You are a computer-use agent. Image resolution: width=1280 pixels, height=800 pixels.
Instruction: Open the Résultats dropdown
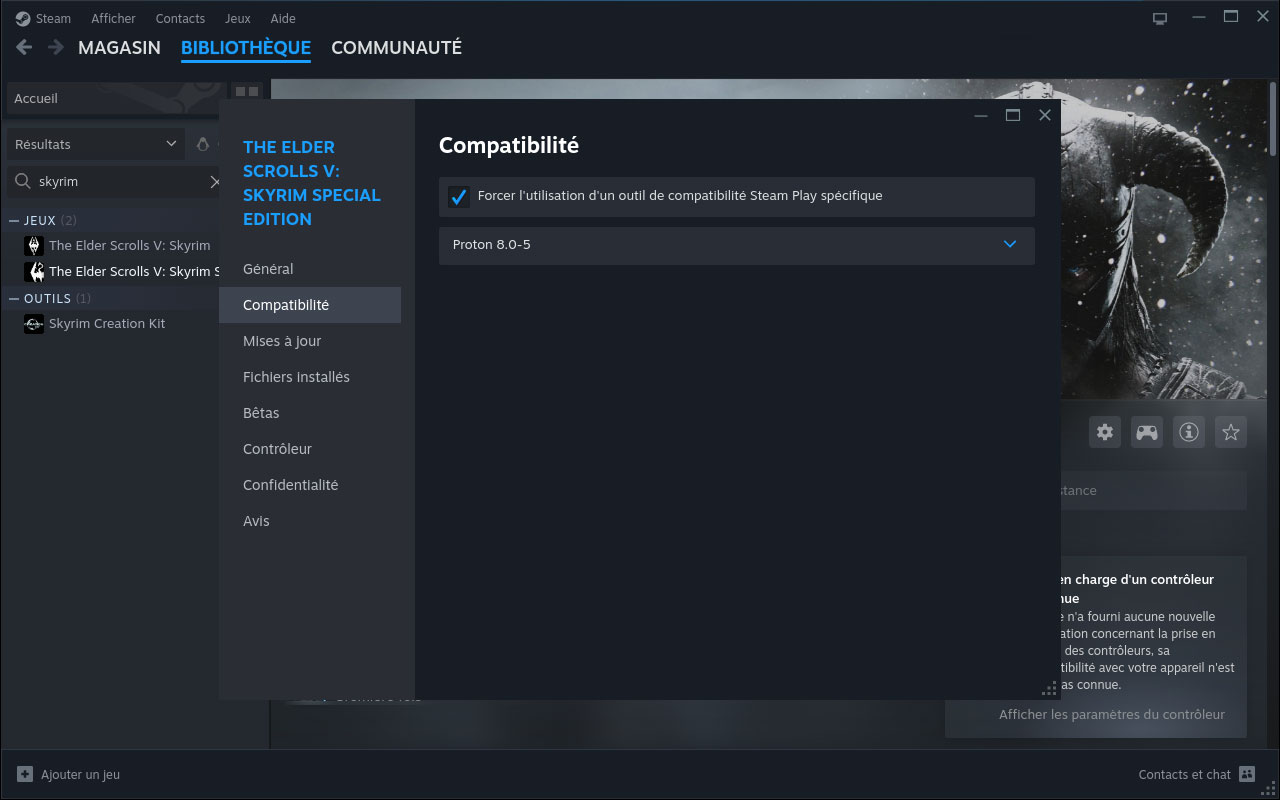click(96, 144)
